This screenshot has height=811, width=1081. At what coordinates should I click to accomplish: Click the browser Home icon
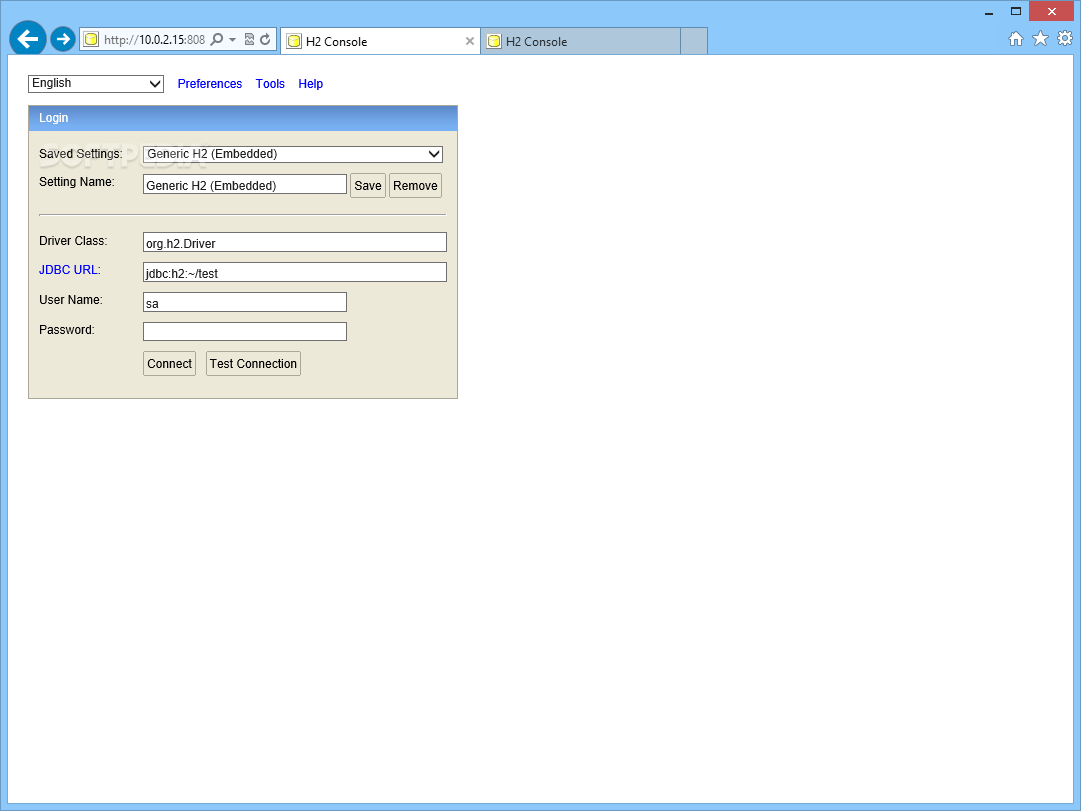pyautogui.click(x=1016, y=39)
